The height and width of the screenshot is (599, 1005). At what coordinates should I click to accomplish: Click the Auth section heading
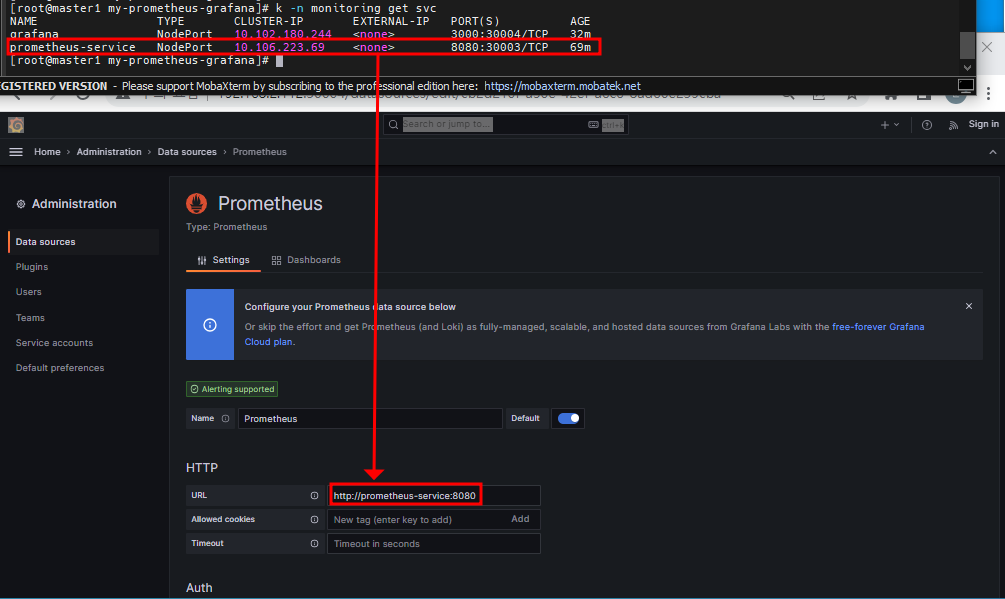(x=199, y=587)
